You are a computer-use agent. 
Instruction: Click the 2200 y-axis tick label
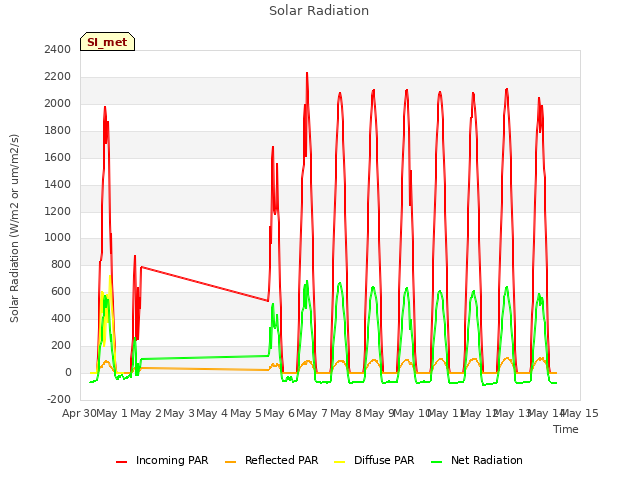[58, 77]
